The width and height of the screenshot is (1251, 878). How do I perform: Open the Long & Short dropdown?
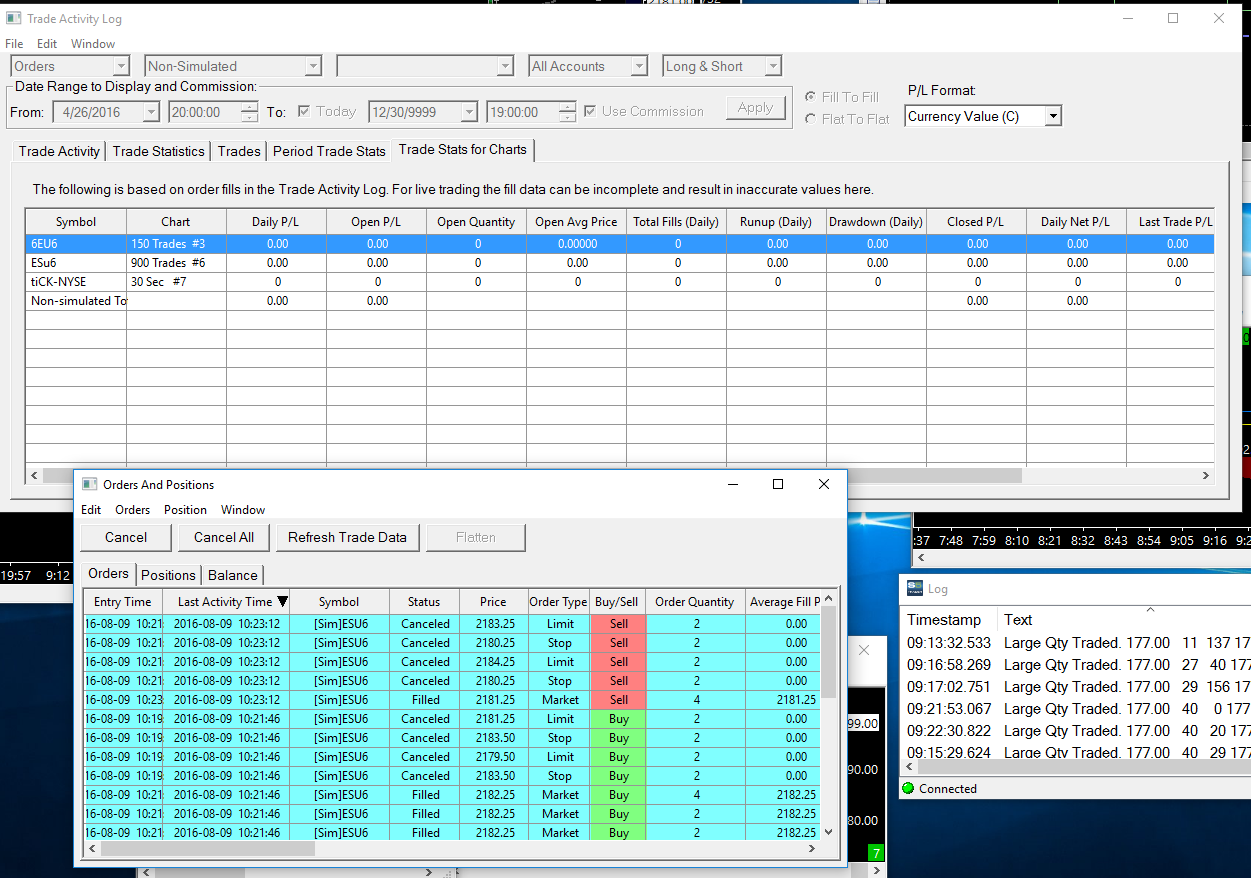pos(772,67)
